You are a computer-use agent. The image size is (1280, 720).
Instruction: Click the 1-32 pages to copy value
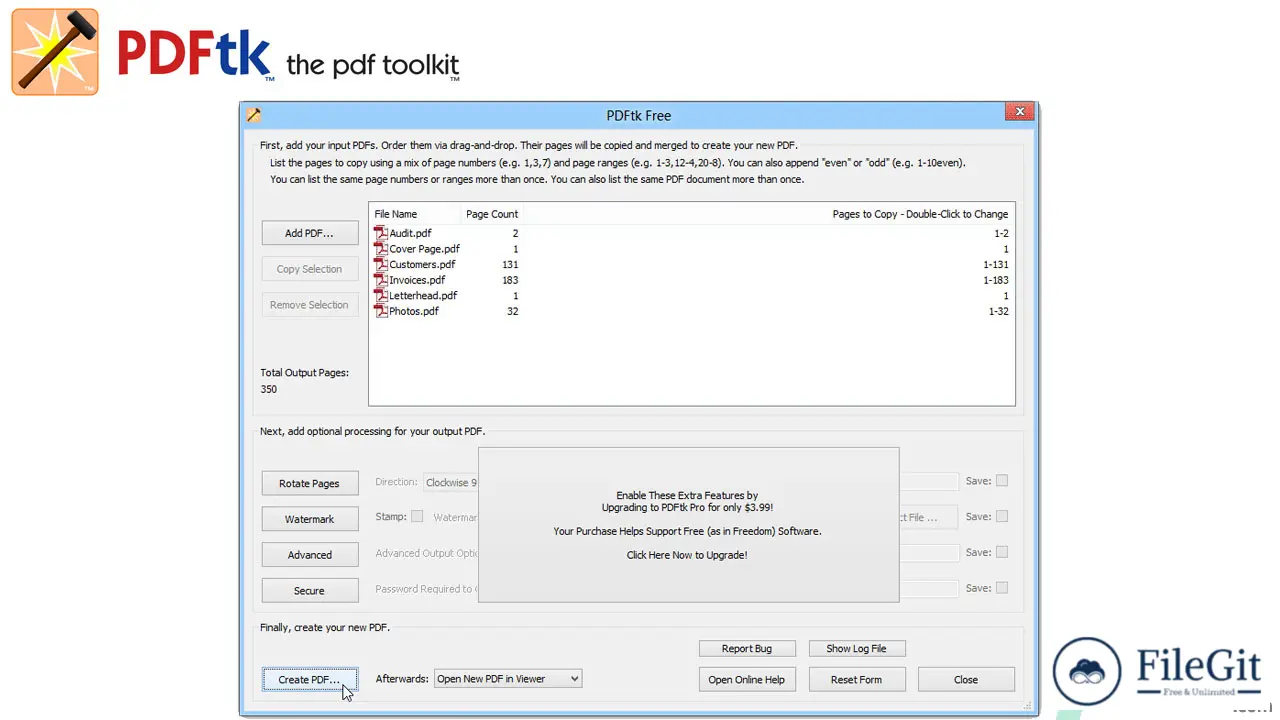coord(999,311)
